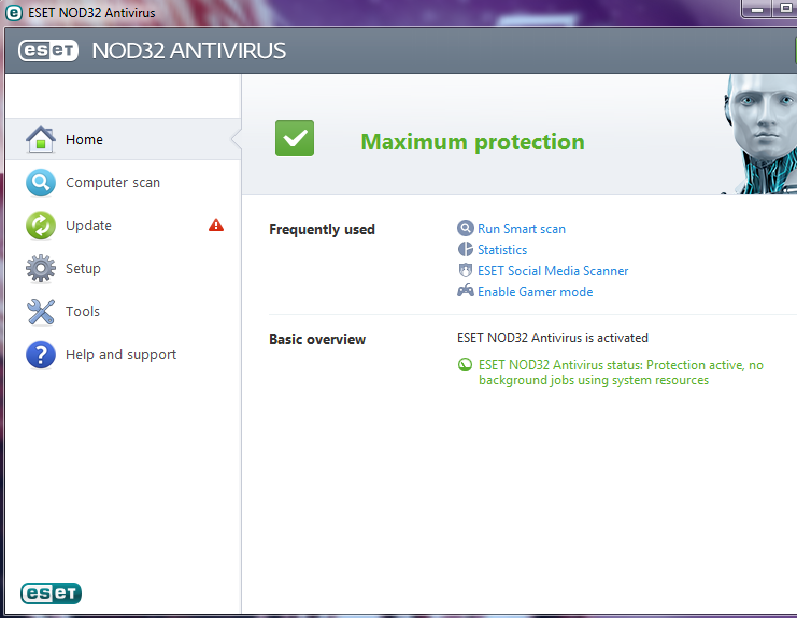Viewport: 797px width, 618px height.
Task: Click the Computer scan magnifier icon
Action: coord(41,183)
